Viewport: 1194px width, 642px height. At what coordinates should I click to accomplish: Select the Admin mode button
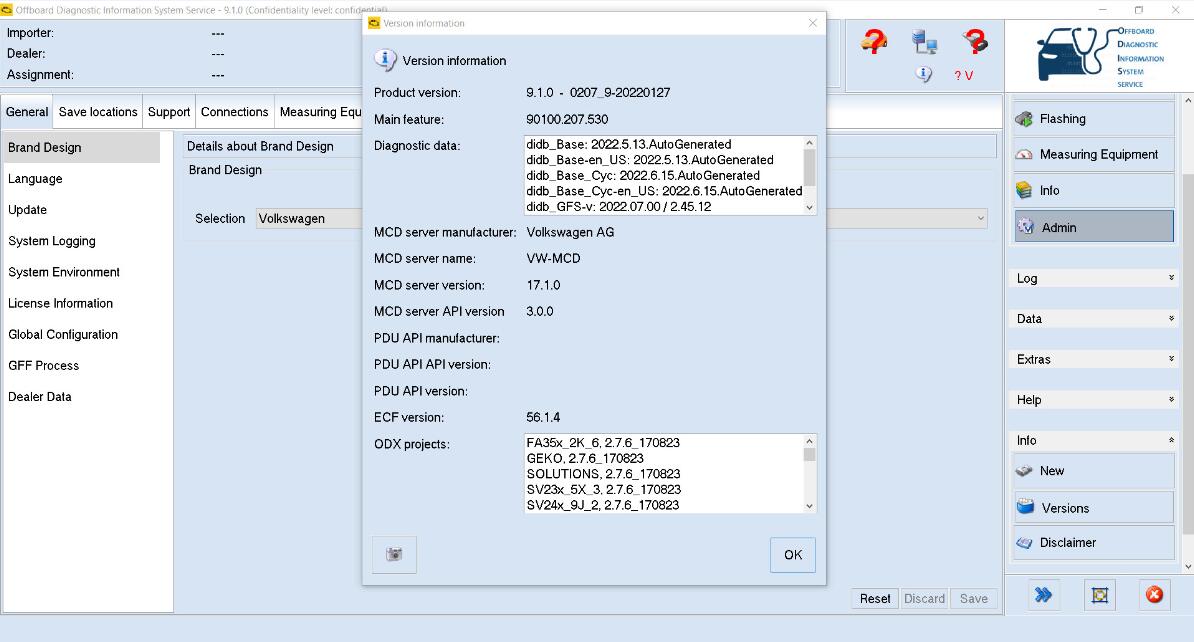[1093, 227]
